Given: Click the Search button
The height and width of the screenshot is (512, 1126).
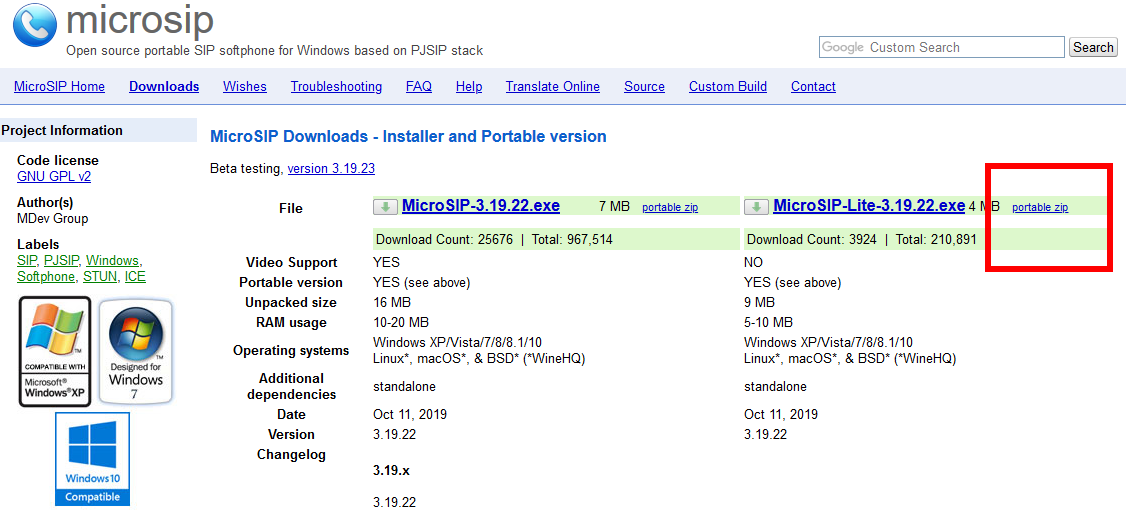Looking at the screenshot, I should [1093, 47].
